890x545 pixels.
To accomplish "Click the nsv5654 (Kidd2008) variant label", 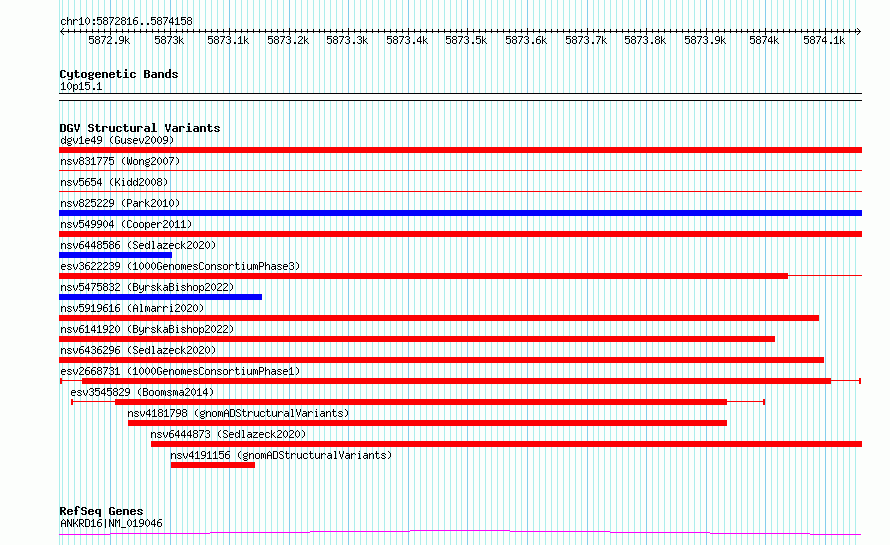I will coord(114,182).
